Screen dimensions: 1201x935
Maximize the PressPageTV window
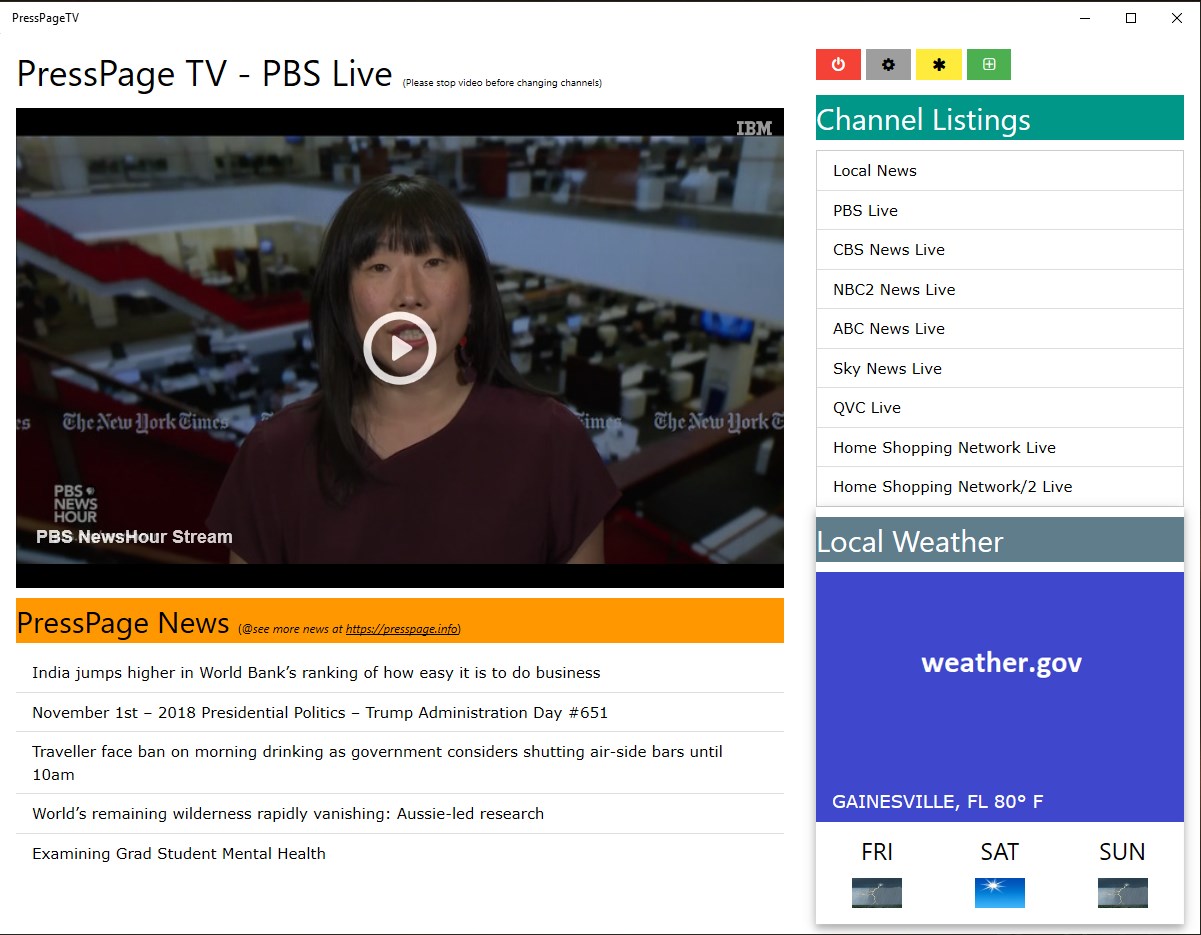(x=1131, y=17)
